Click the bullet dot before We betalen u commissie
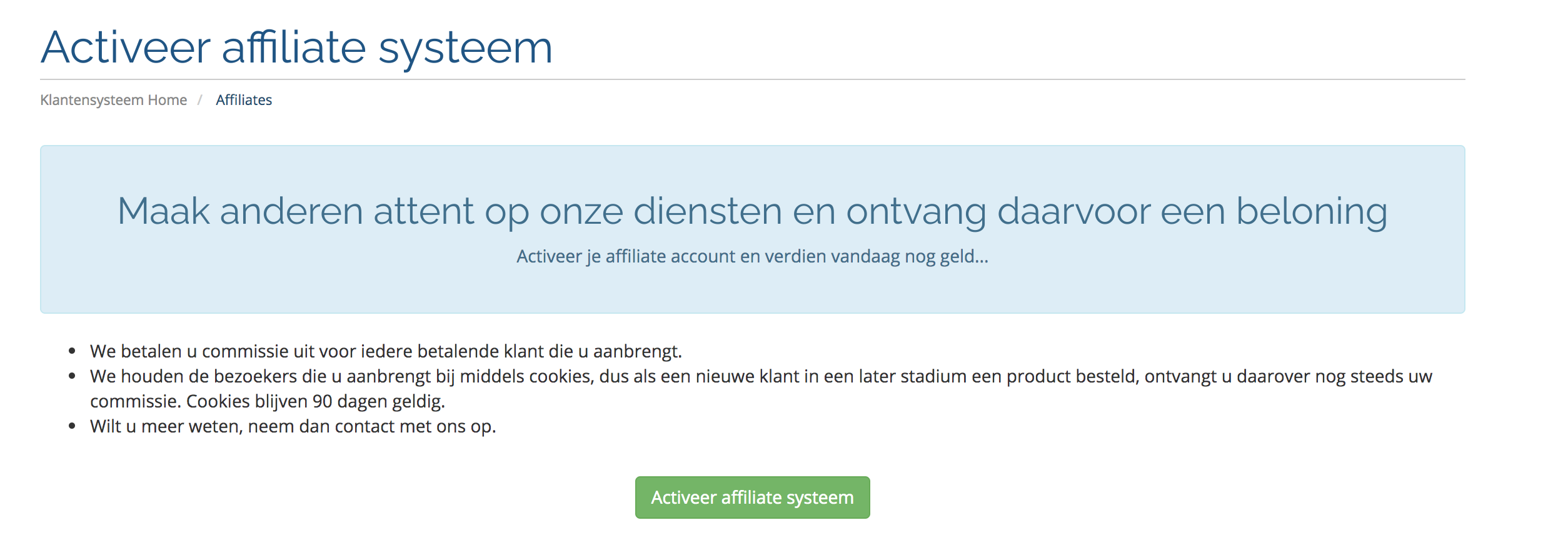This screenshot has width=1568, height=560. (73, 351)
